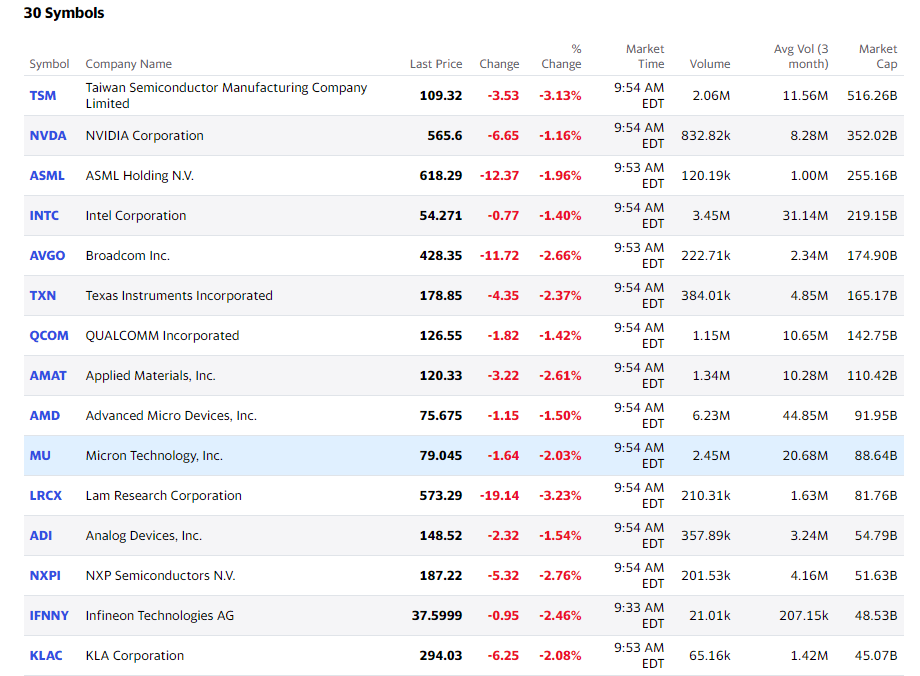This screenshot has height=676, width=920.
Task: Click KLA market cap 45.07B
Action: (876, 655)
